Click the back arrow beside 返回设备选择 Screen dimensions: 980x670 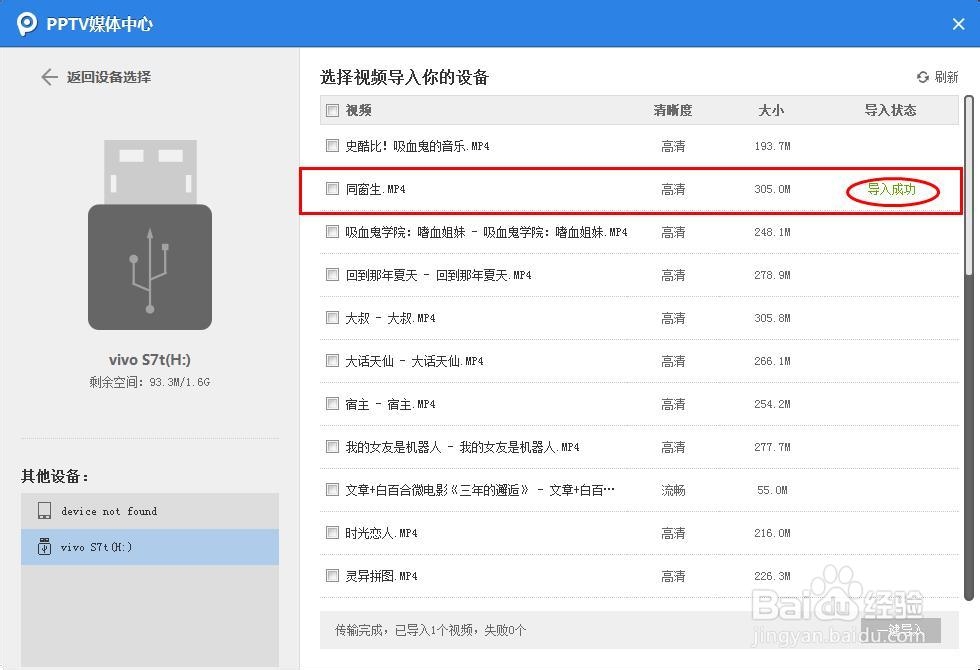(49, 76)
